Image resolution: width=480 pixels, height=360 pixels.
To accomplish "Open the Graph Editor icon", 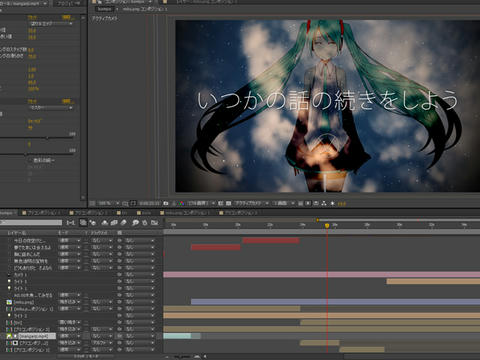I will coord(154,223).
